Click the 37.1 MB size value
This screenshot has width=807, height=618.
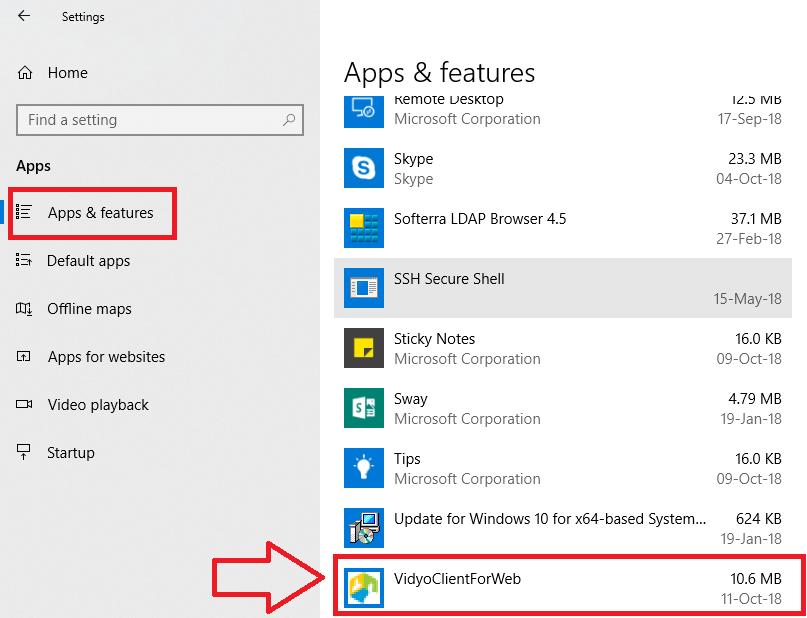[756, 219]
